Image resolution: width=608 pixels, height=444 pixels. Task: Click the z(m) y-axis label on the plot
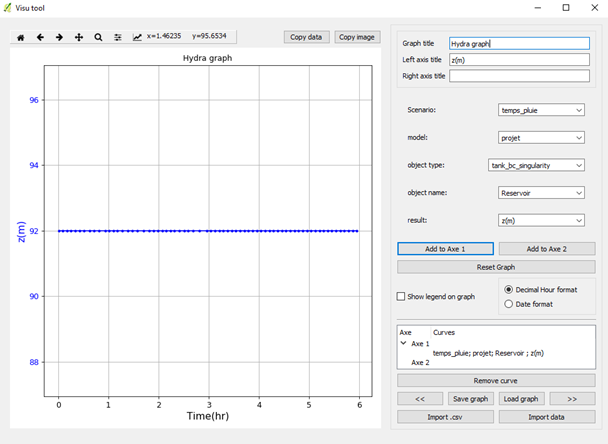coord(21,232)
